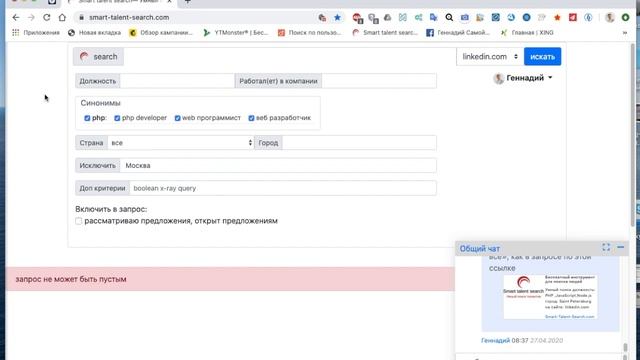Open the magnifying glass extension icon
Image resolution: width=640 pixels, height=360 pixels.
(x=449, y=18)
